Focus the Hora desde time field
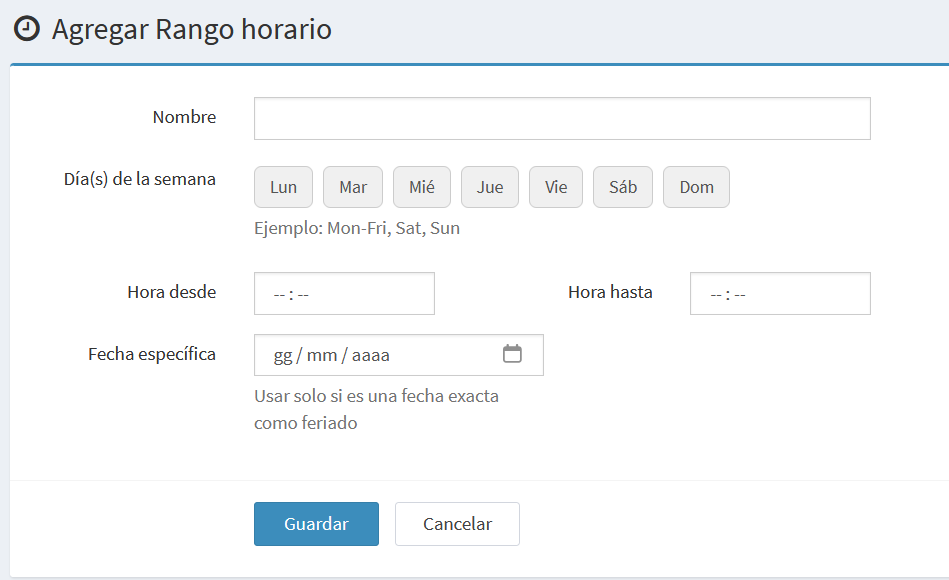This screenshot has width=949, height=580. [344, 294]
